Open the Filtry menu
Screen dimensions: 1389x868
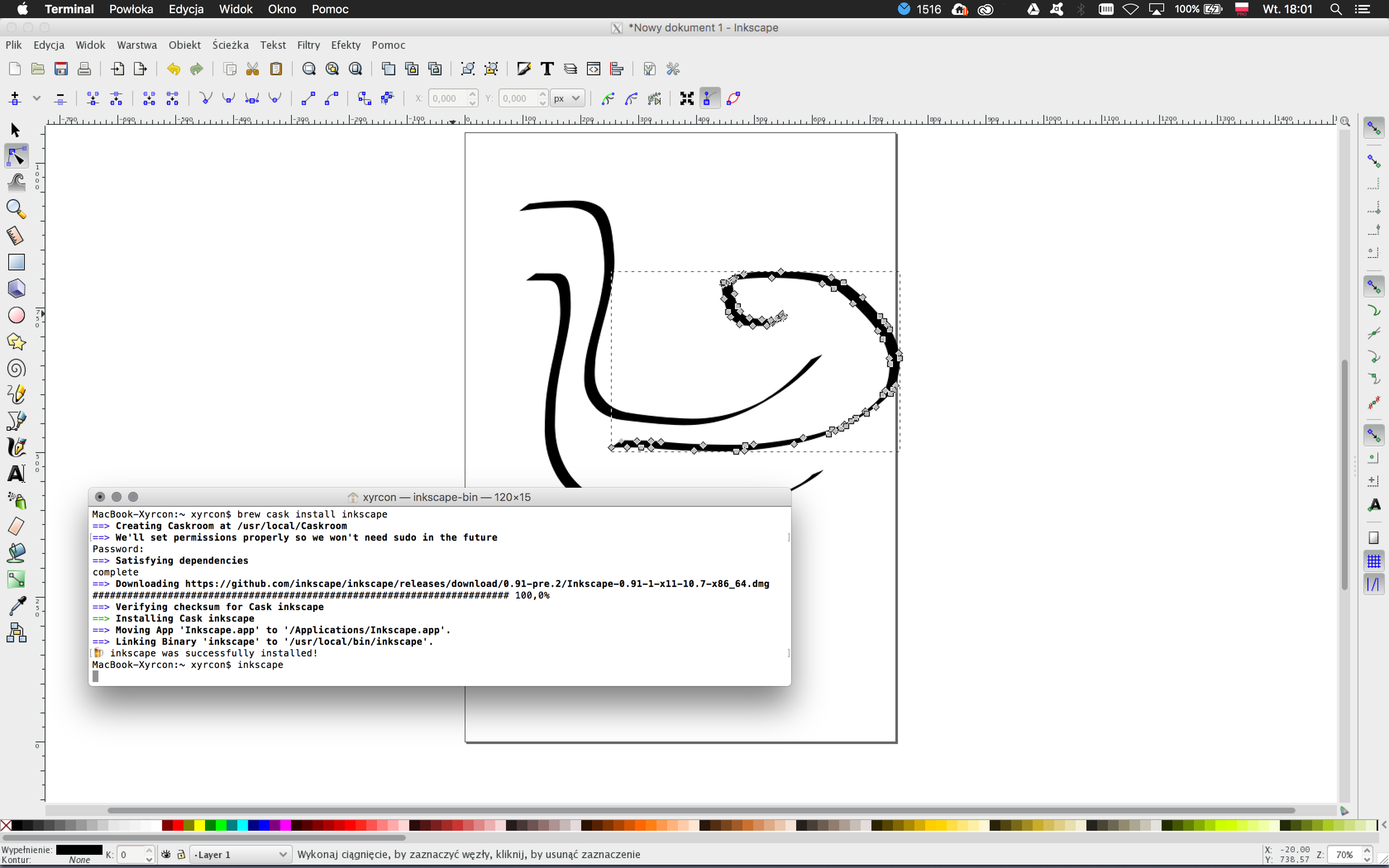pos(308,45)
